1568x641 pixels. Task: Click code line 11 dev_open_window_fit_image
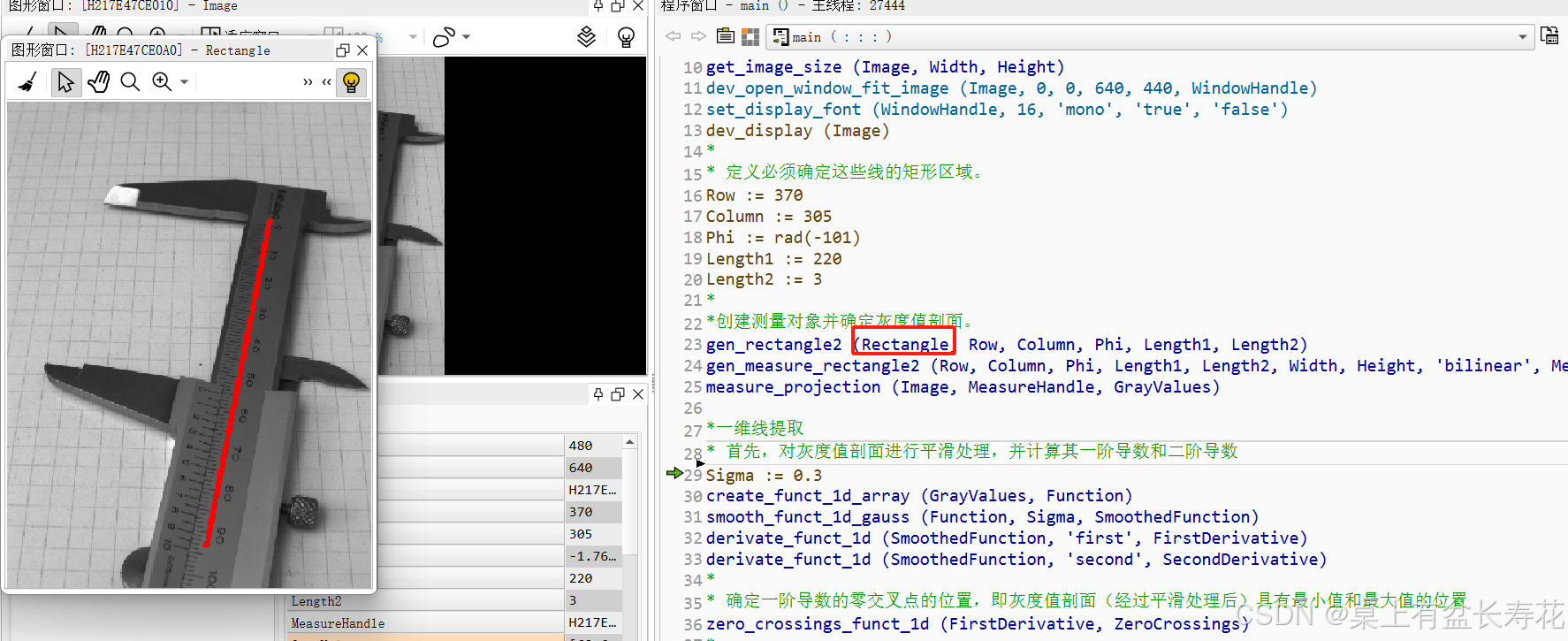pyautogui.click(x=1011, y=88)
